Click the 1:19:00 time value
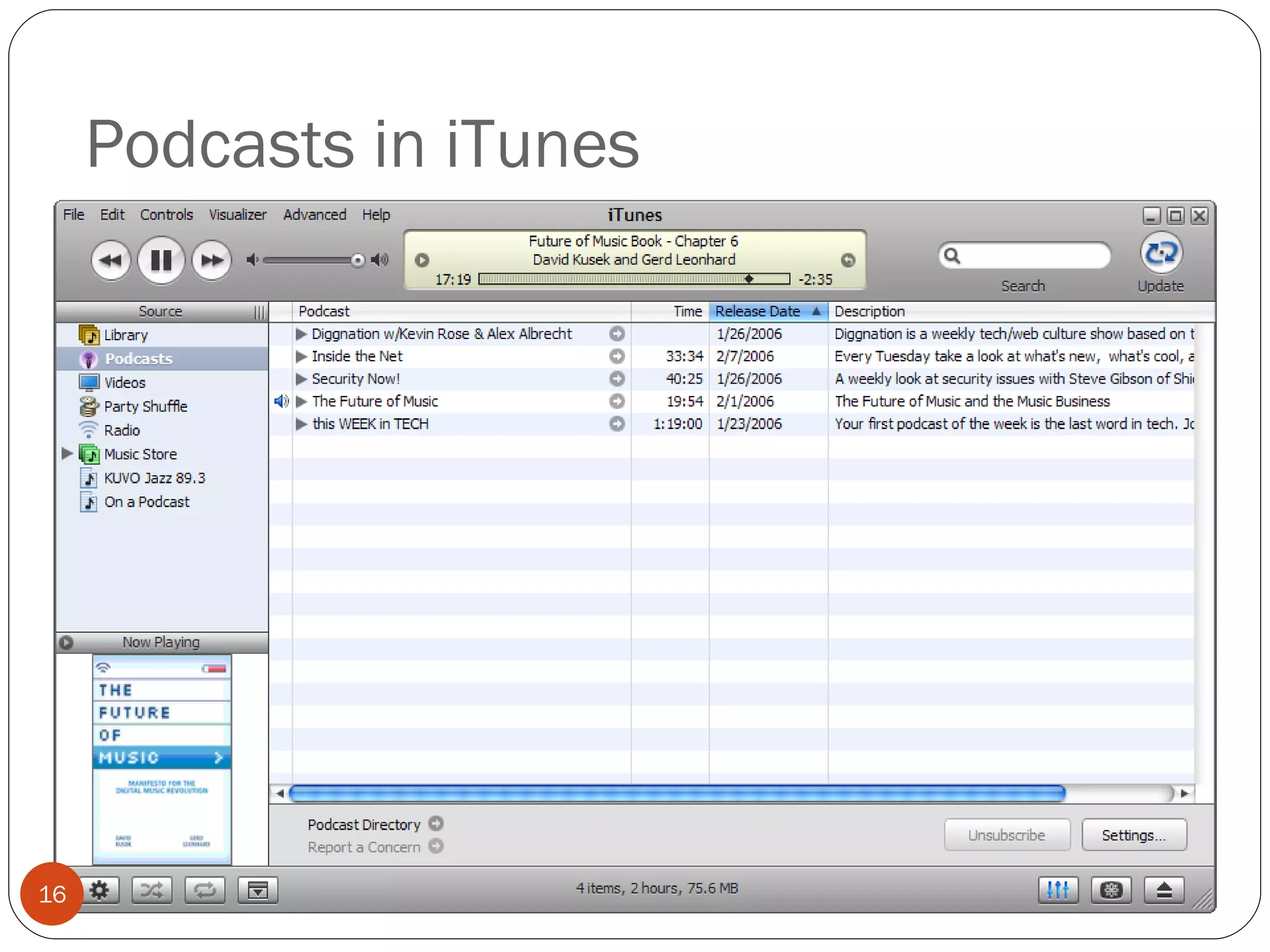 (x=678, y=424)
